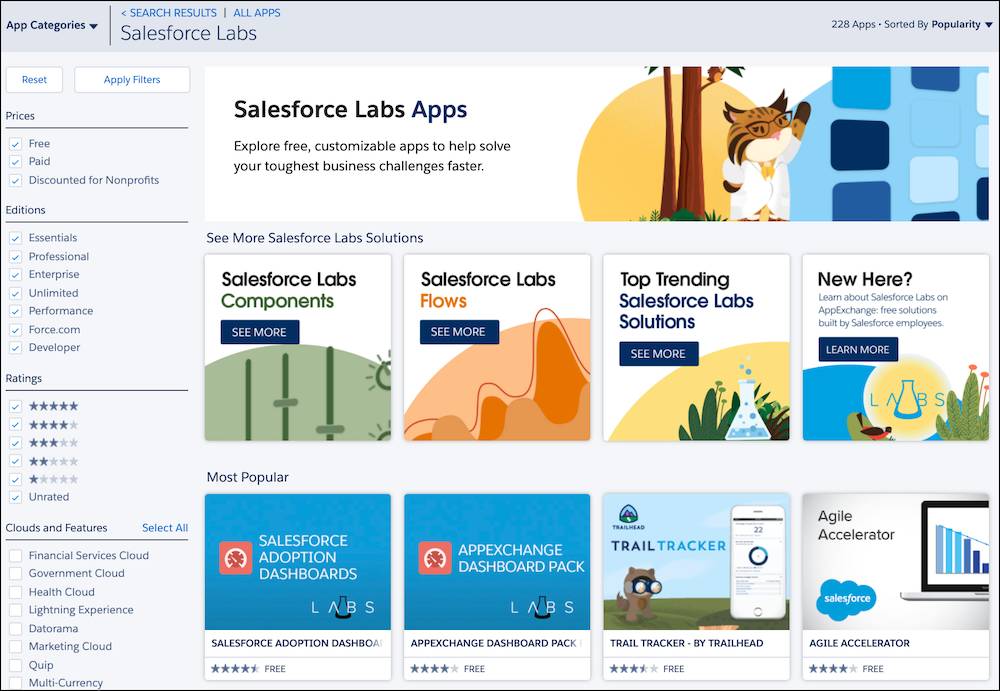Toggle the Developer edition filter

pyautogui.click(x=15, y=347)
